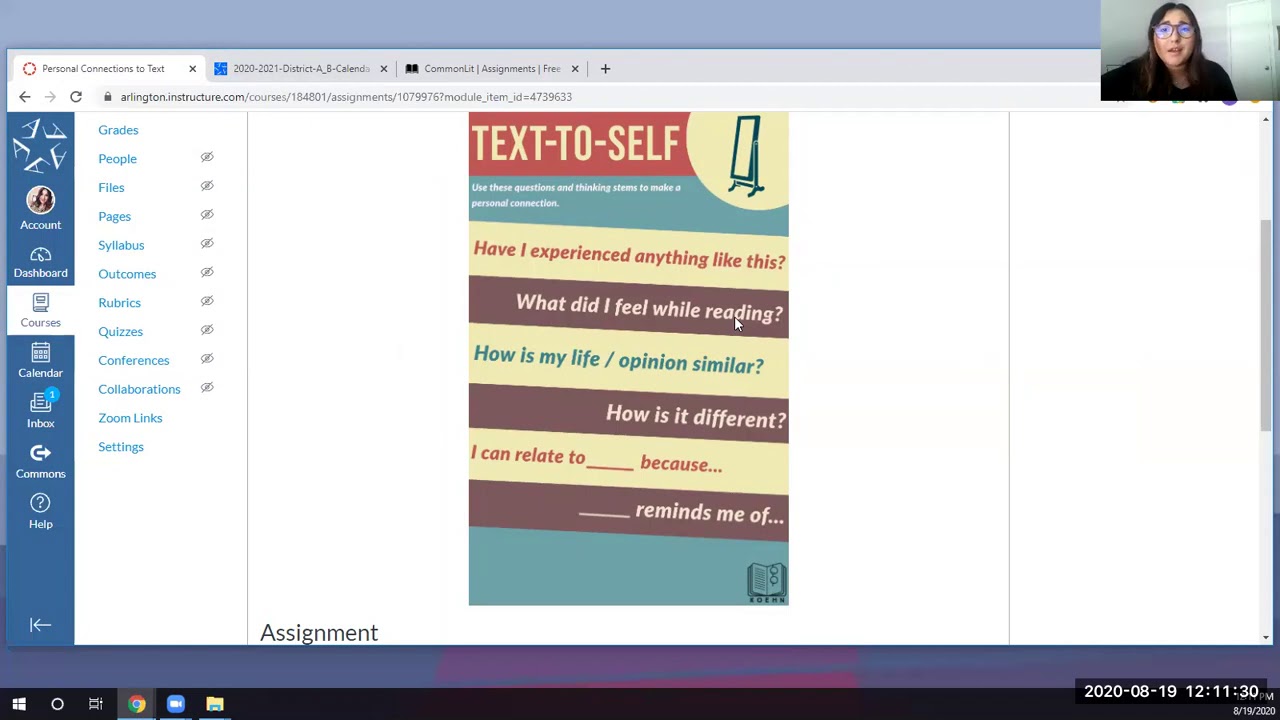
Task: Open Cortana search circle on taskbar
Action: [x=57, y=704]
